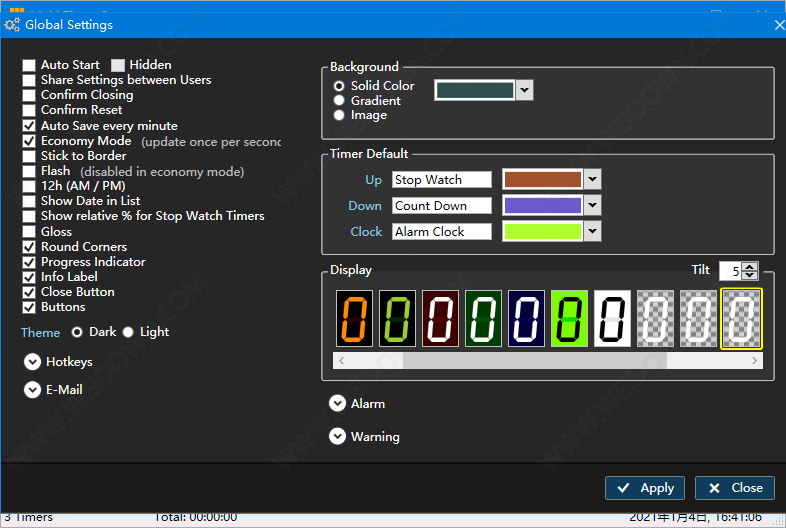Close Global Settings with the X
This screenshot has height=528, width=786.
pos(779,25)
